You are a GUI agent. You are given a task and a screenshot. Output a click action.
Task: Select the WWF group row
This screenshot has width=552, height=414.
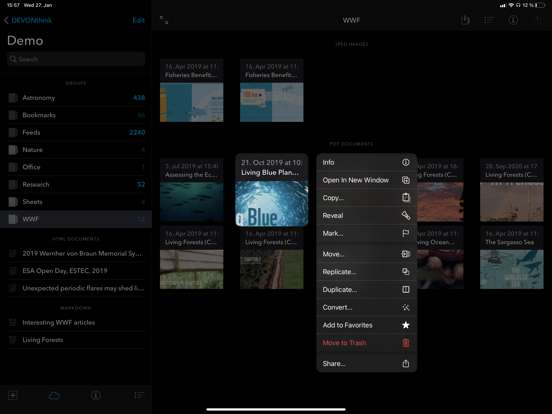[76, 219]
